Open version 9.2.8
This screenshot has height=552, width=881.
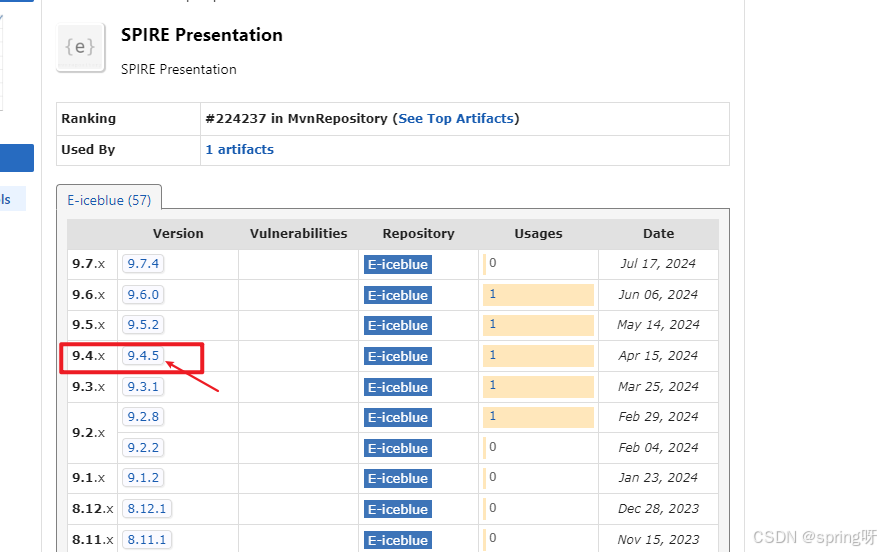coord(143,417)
